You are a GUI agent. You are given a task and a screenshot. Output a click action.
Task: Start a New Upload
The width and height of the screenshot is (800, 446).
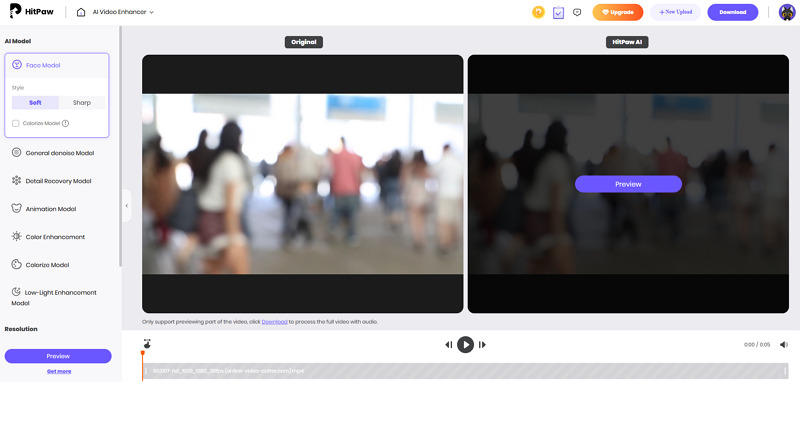click(676, 12)
